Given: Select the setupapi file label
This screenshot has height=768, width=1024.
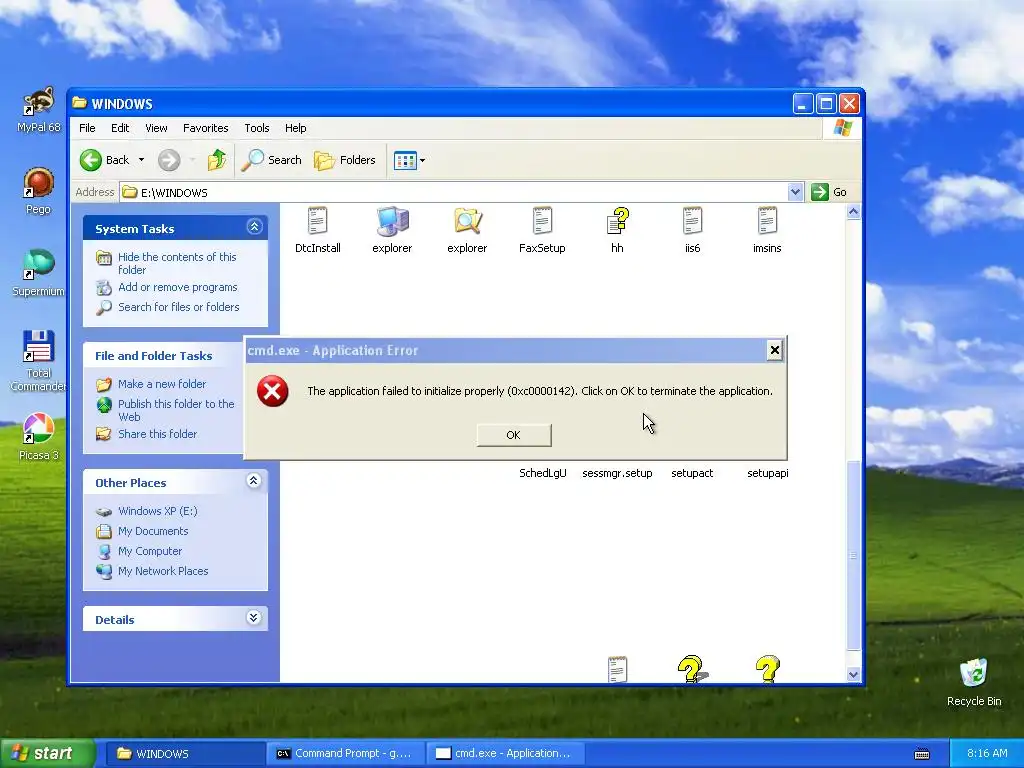Looking at the screenshot, I should tap(767, 473).
